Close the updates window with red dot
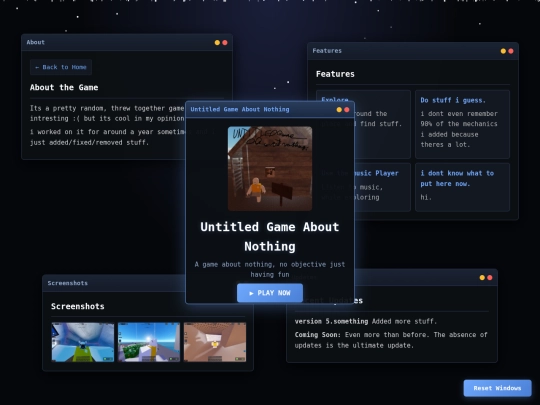Viewport: 540px width, 405px height. (490, 278)
